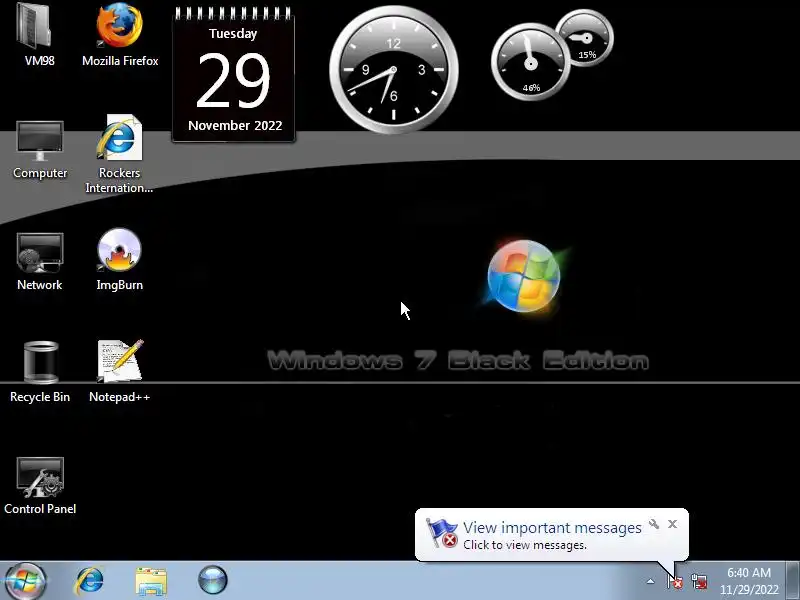Click the flag icon in the notification balloon
This screenshot has height=600, width=800.
442,533
